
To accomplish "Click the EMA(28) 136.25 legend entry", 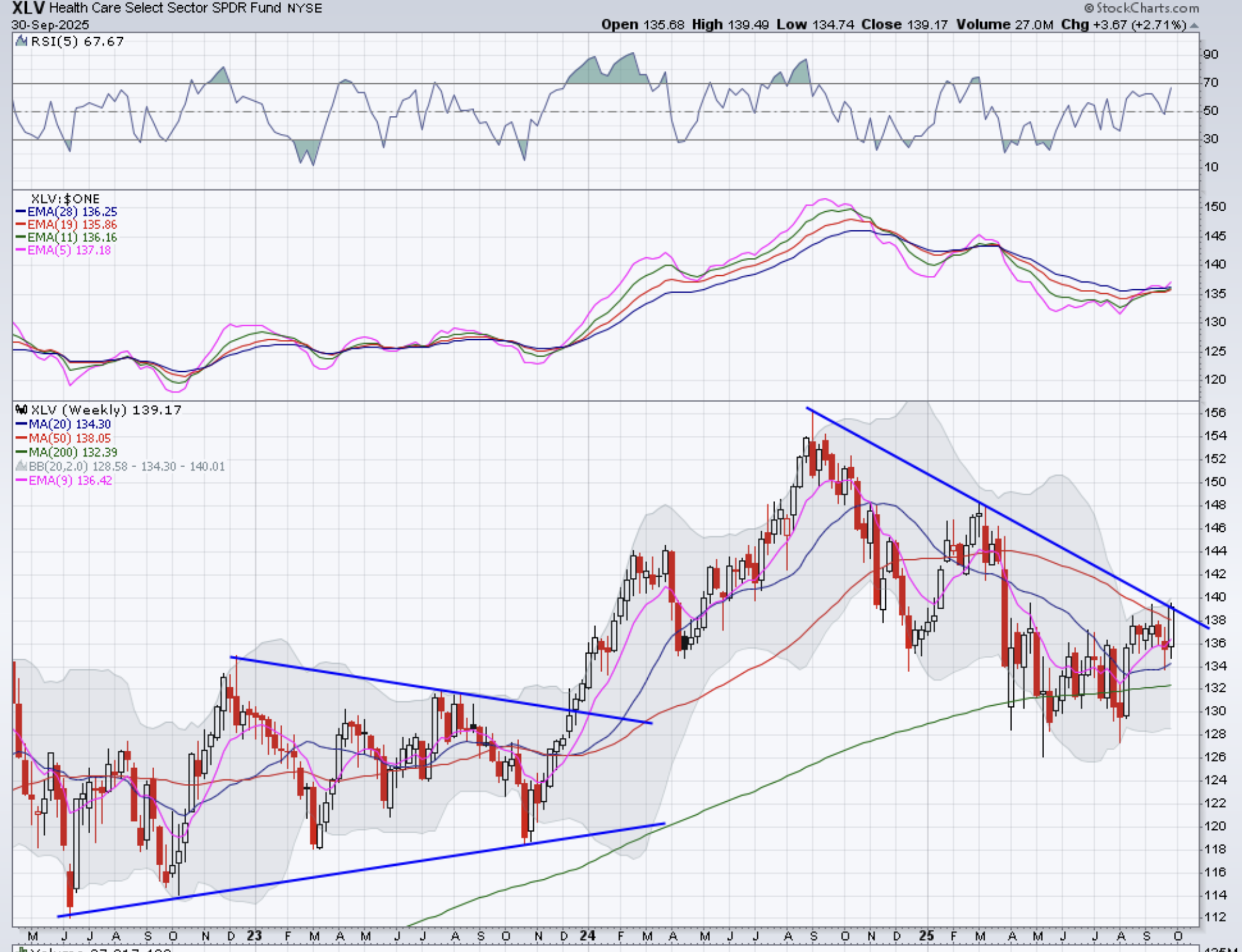I will [72, 212].
